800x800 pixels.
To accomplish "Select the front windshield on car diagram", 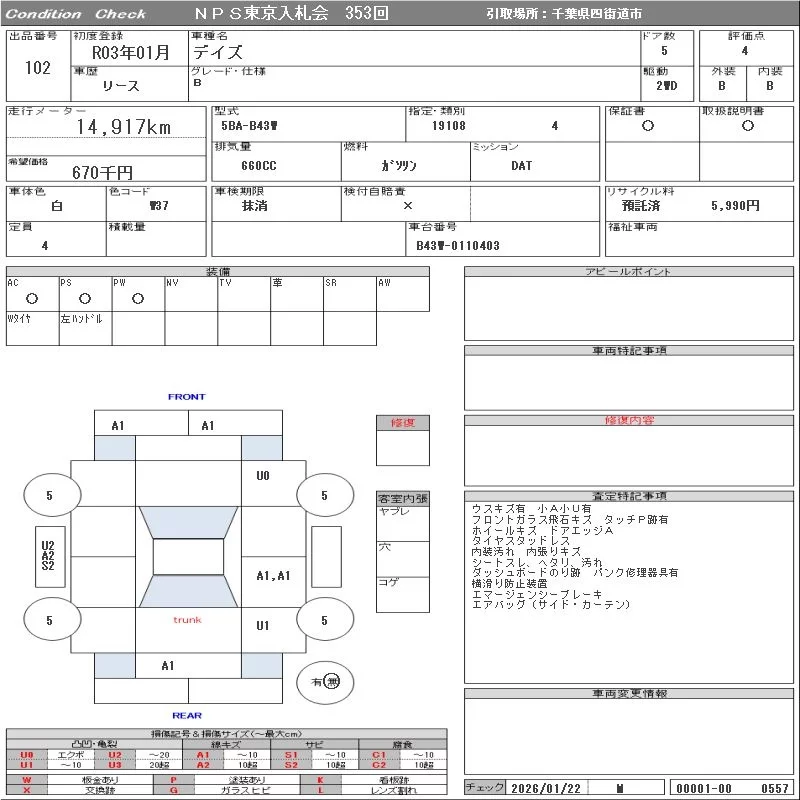I will click(187, 523).
